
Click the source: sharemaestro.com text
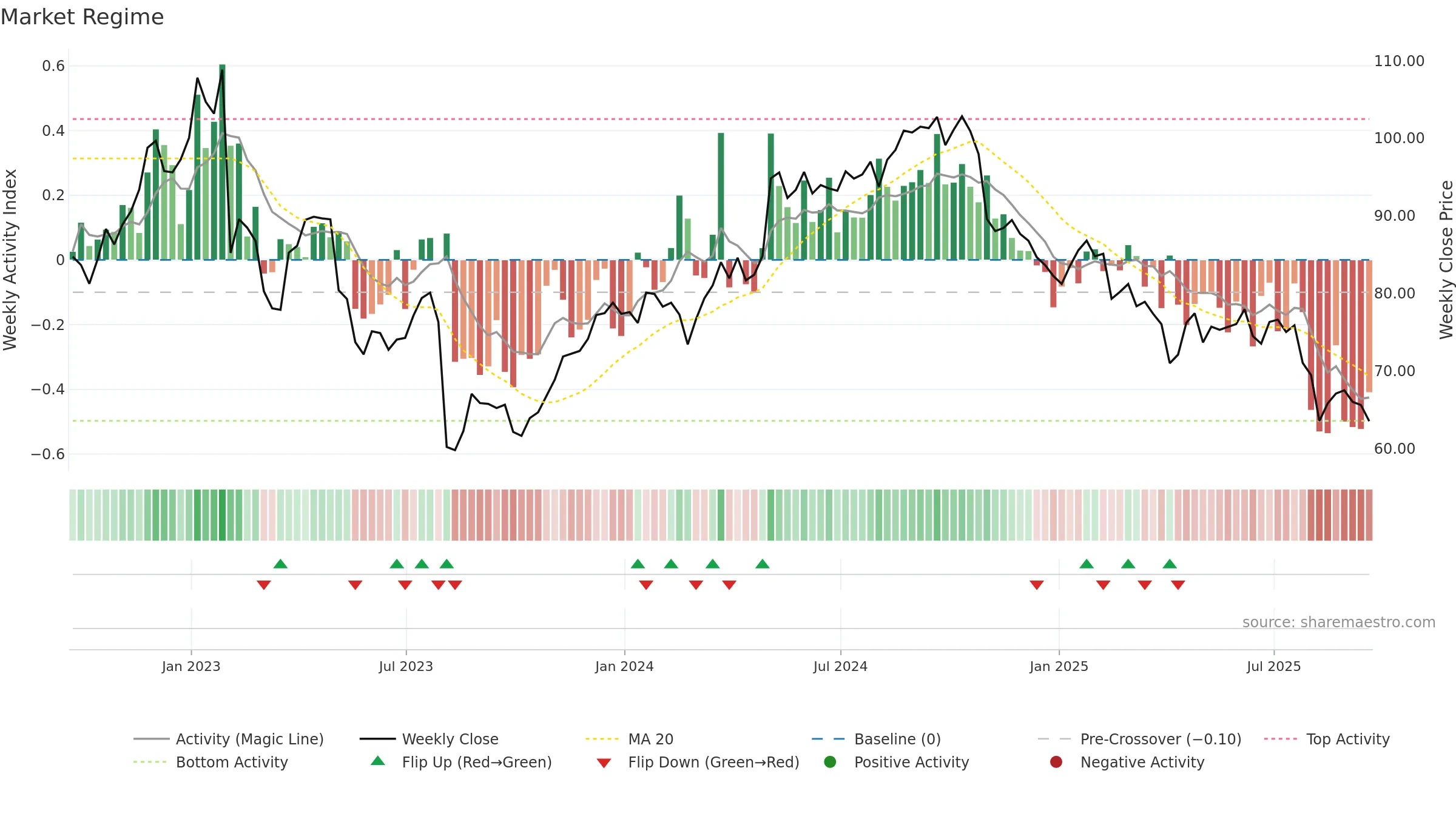[1338, 622]
